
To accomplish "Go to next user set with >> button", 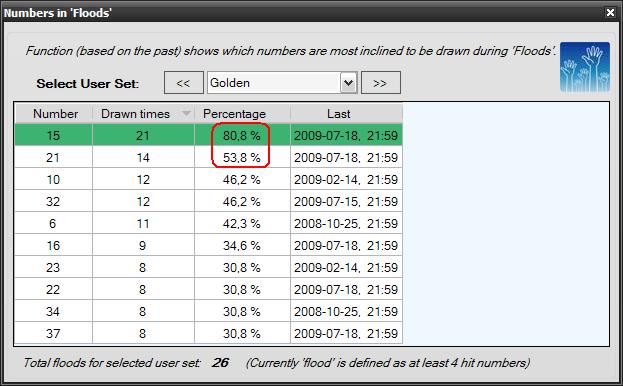I will (x=381, y=83).
